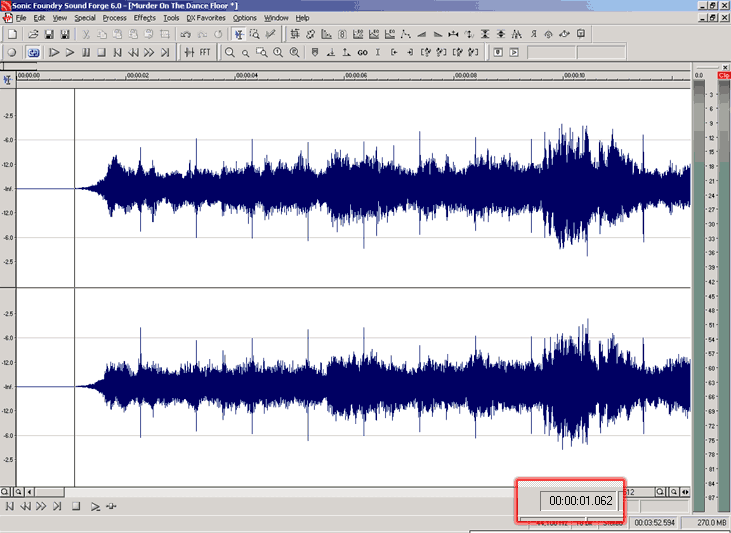Create a new file with the New icon
The image size is (731, 533).
(13, 34)
